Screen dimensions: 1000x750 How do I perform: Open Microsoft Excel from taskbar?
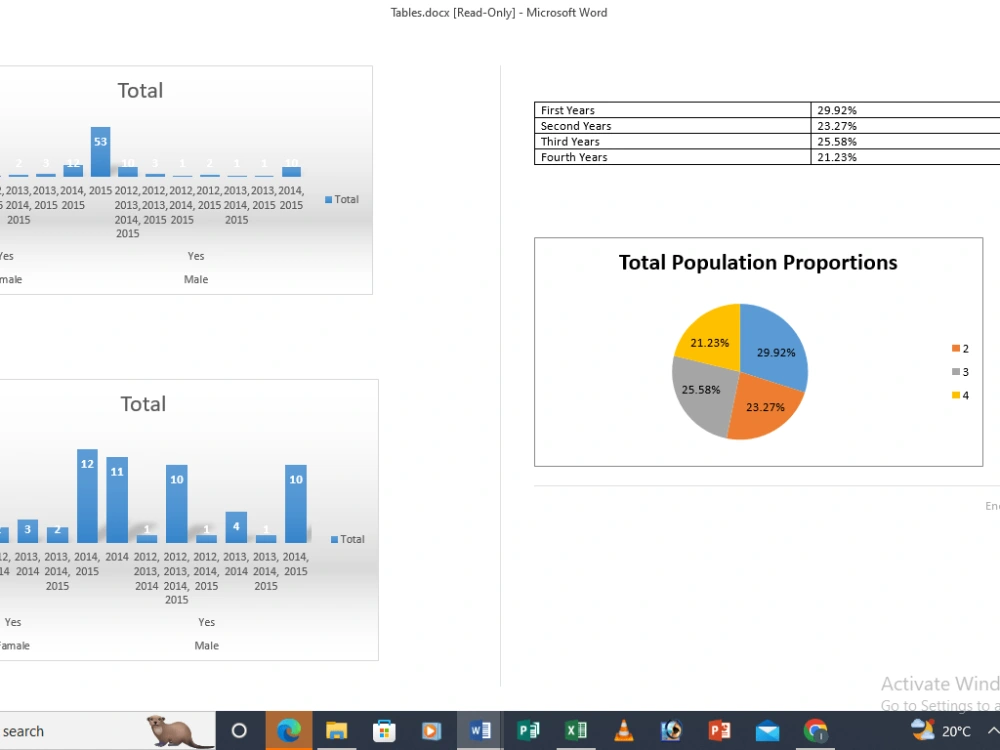coord(576,730)
